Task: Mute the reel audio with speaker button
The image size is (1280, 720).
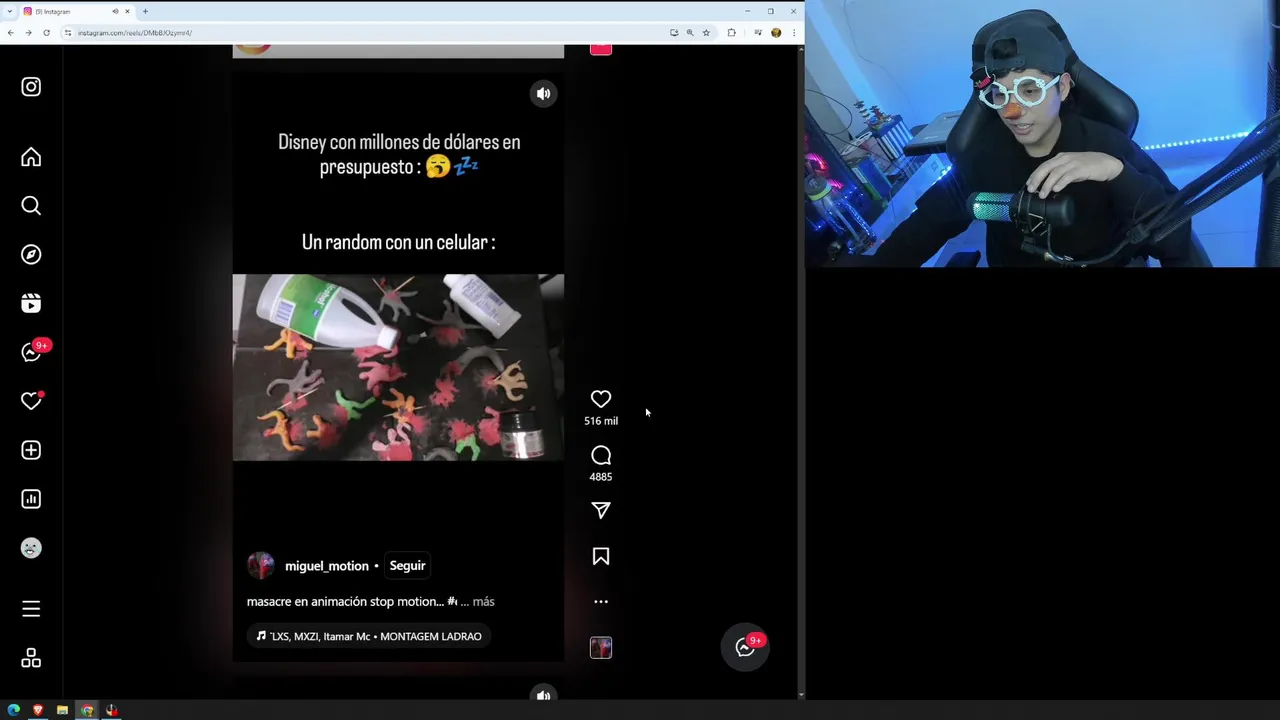Action: [543, 94]
